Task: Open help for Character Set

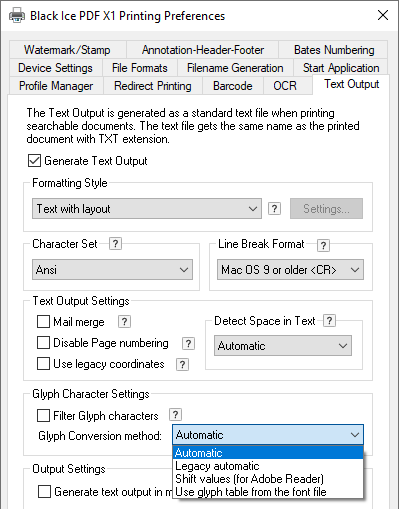Action: pos(115,244)
